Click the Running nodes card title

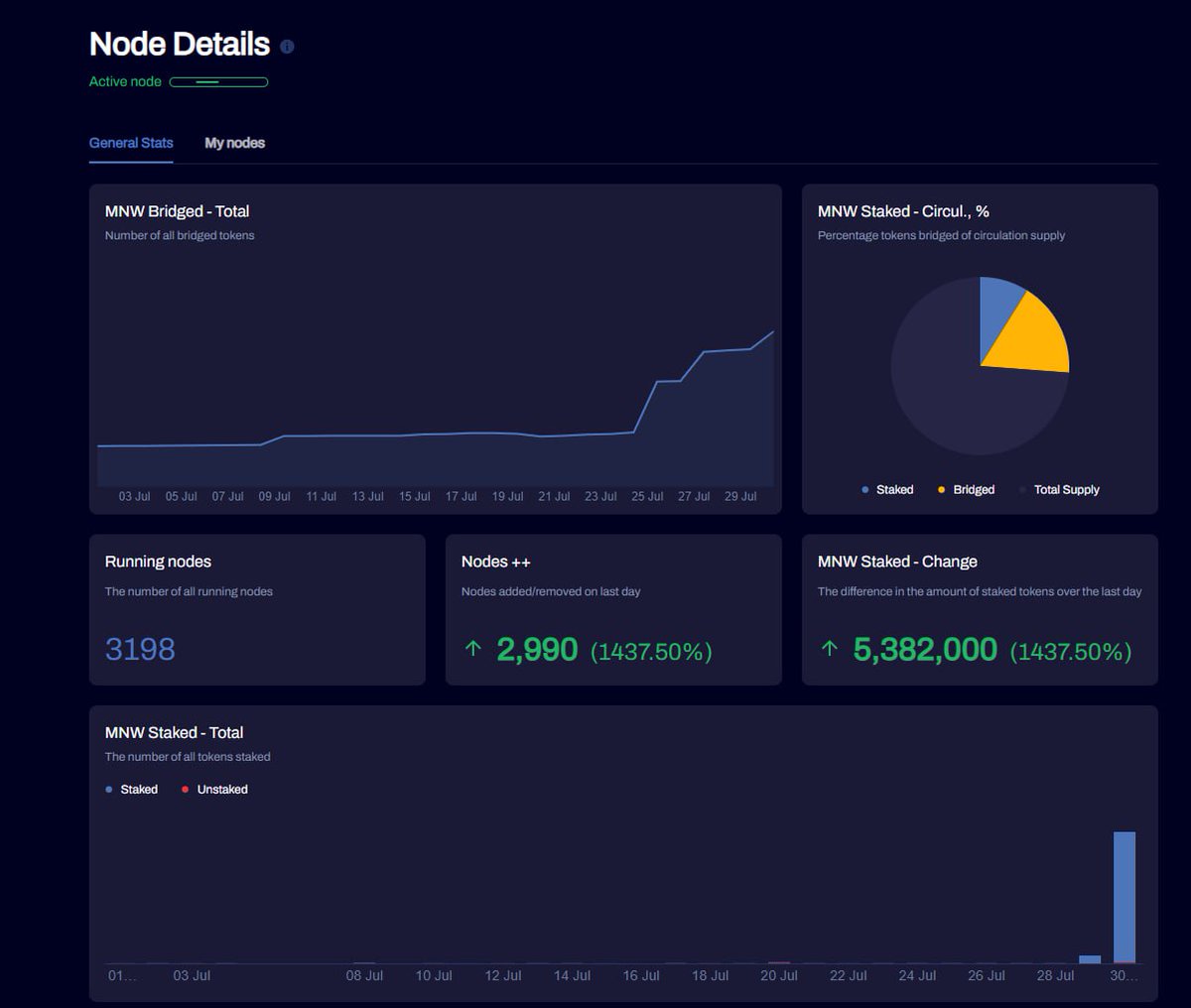[158, 562]
